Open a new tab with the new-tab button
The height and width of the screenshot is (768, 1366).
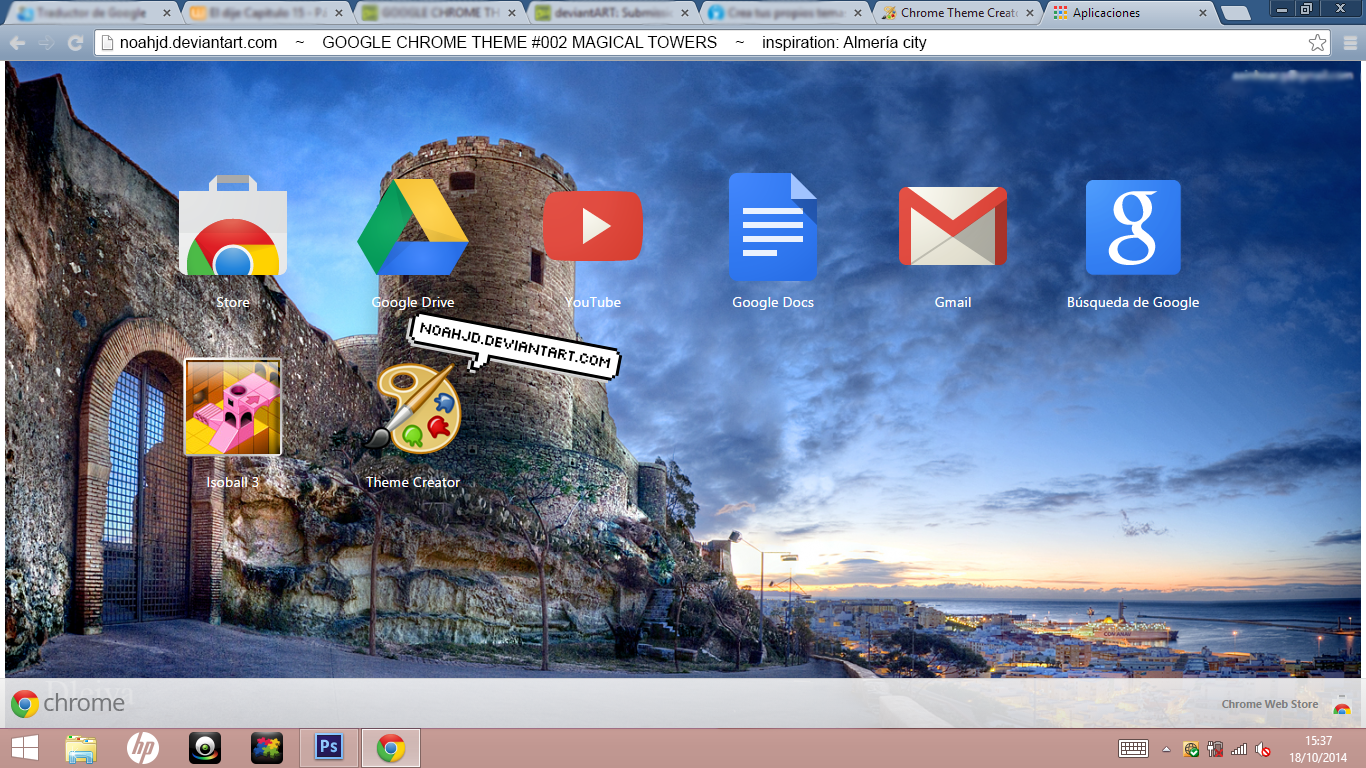click(x=1235, y=13)
